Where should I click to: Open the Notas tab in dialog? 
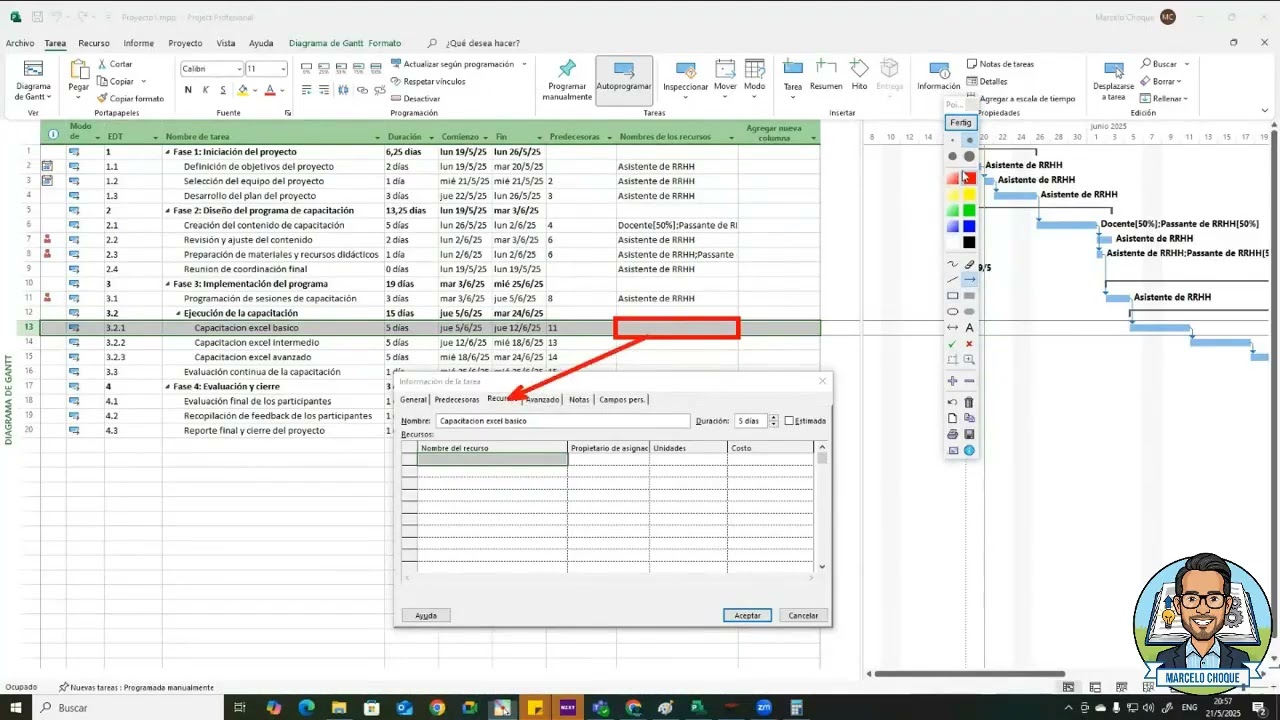[579, 399]
